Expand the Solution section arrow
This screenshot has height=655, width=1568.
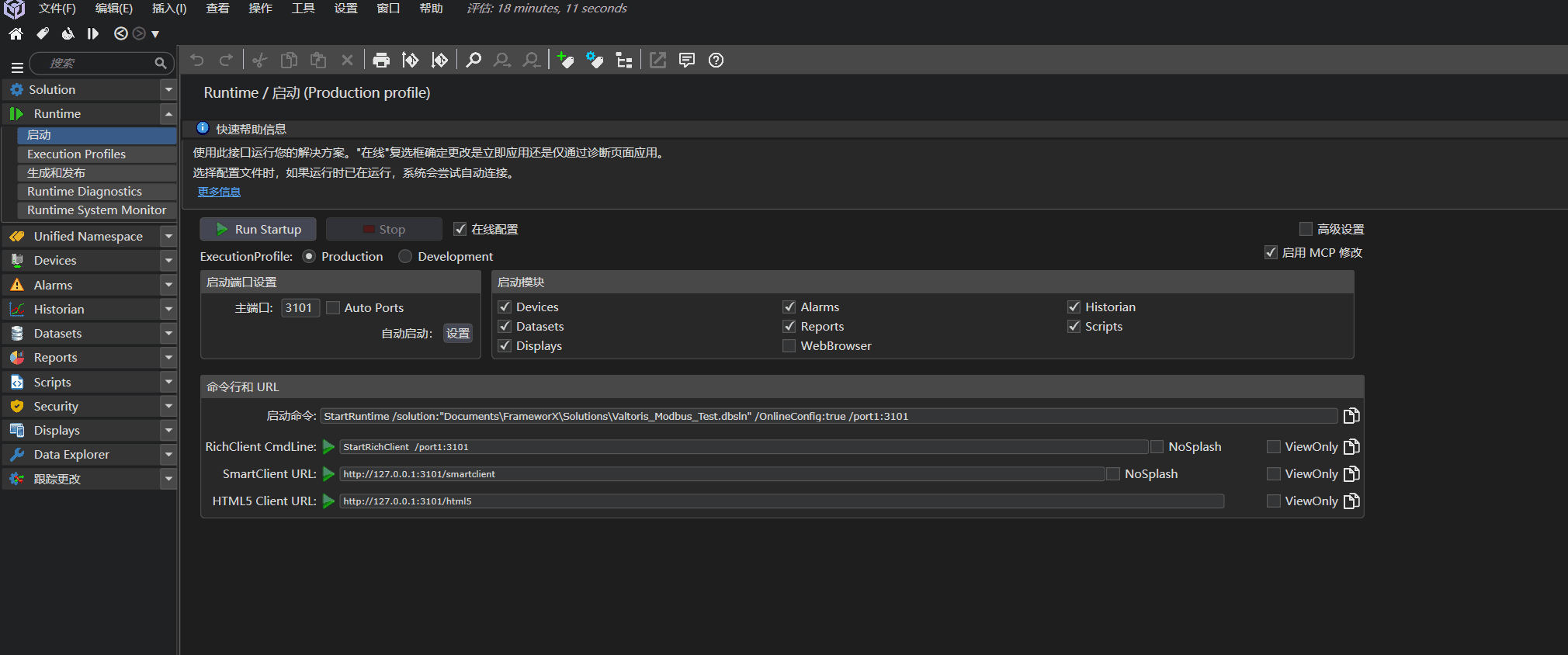168,89
